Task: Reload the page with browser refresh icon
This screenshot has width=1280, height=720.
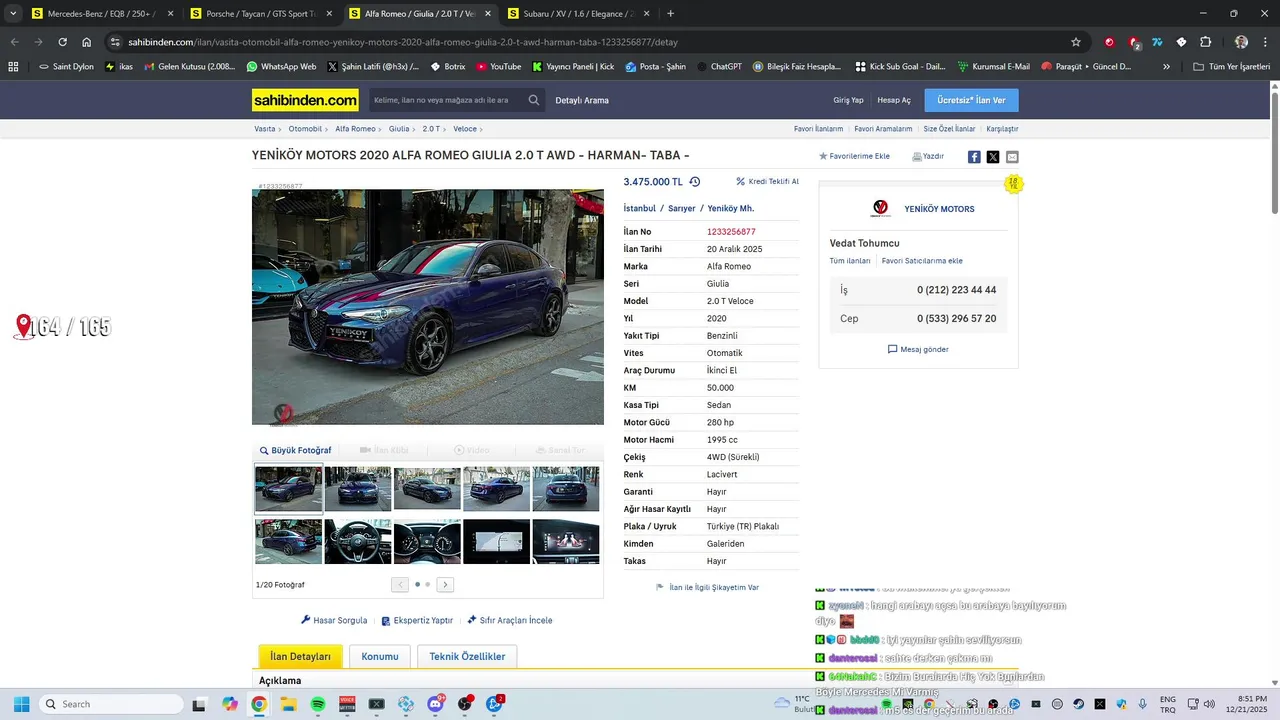Action: point(62,42)
